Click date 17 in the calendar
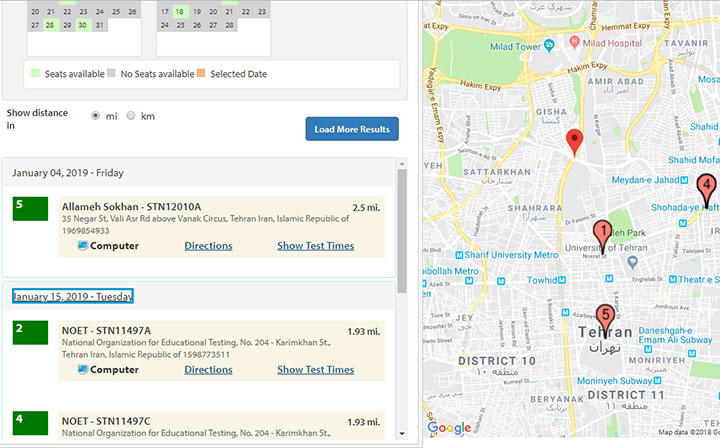Screen dimensions: 720x448 click(x=164, y=12)
